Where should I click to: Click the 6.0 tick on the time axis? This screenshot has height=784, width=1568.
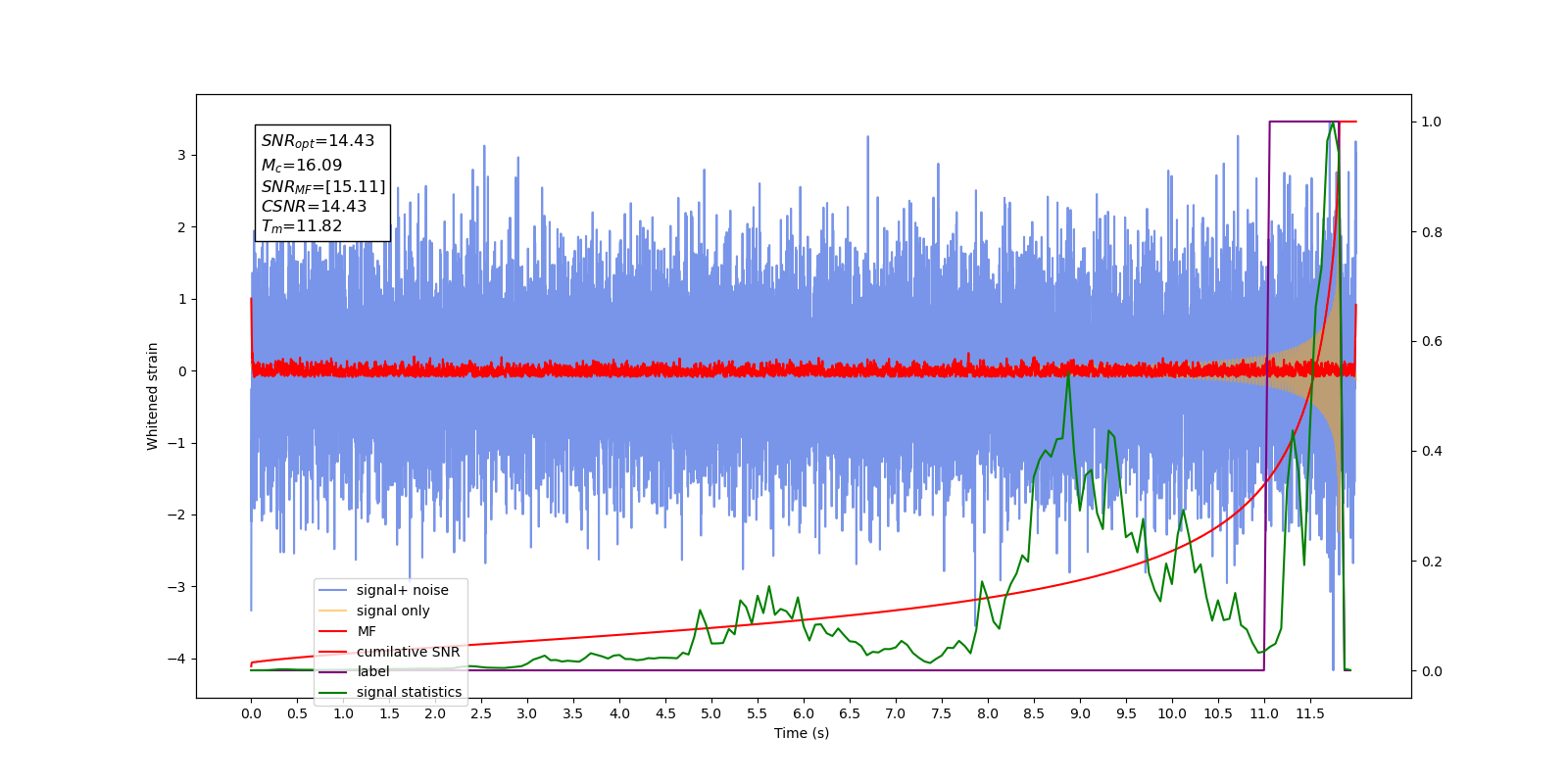pos(804,713)
